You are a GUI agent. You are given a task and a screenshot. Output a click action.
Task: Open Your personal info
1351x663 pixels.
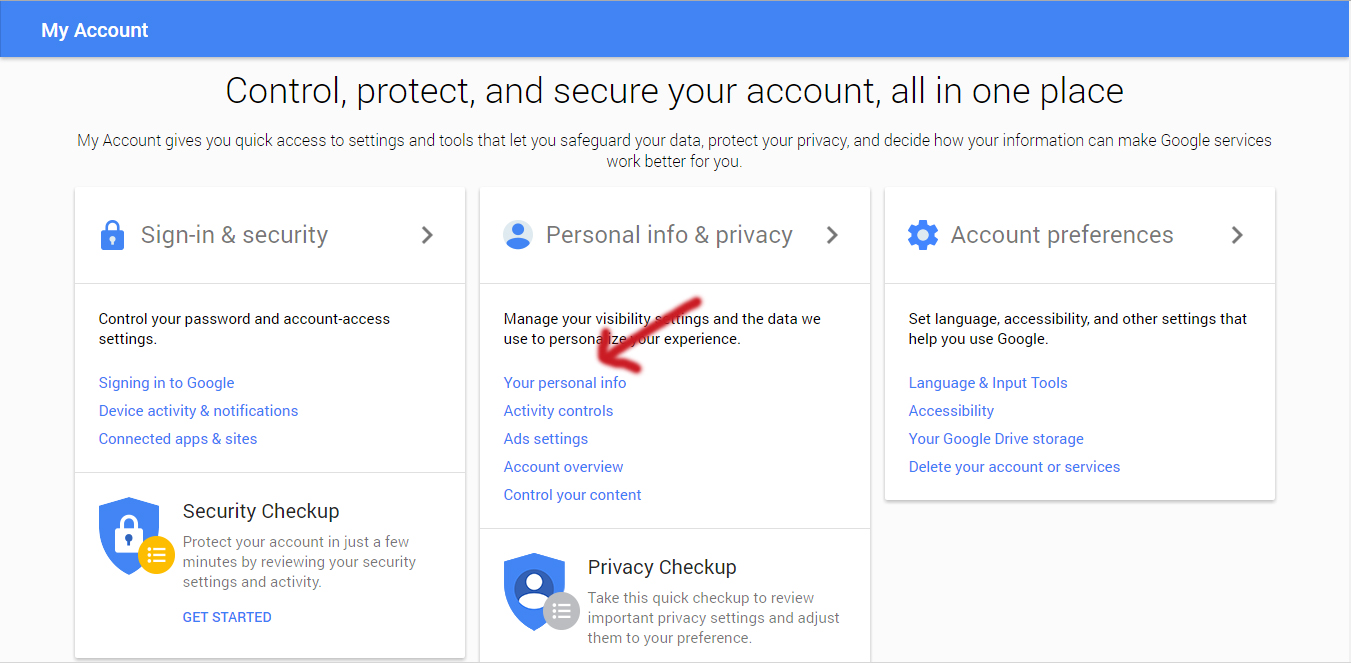tap(565, 382)
